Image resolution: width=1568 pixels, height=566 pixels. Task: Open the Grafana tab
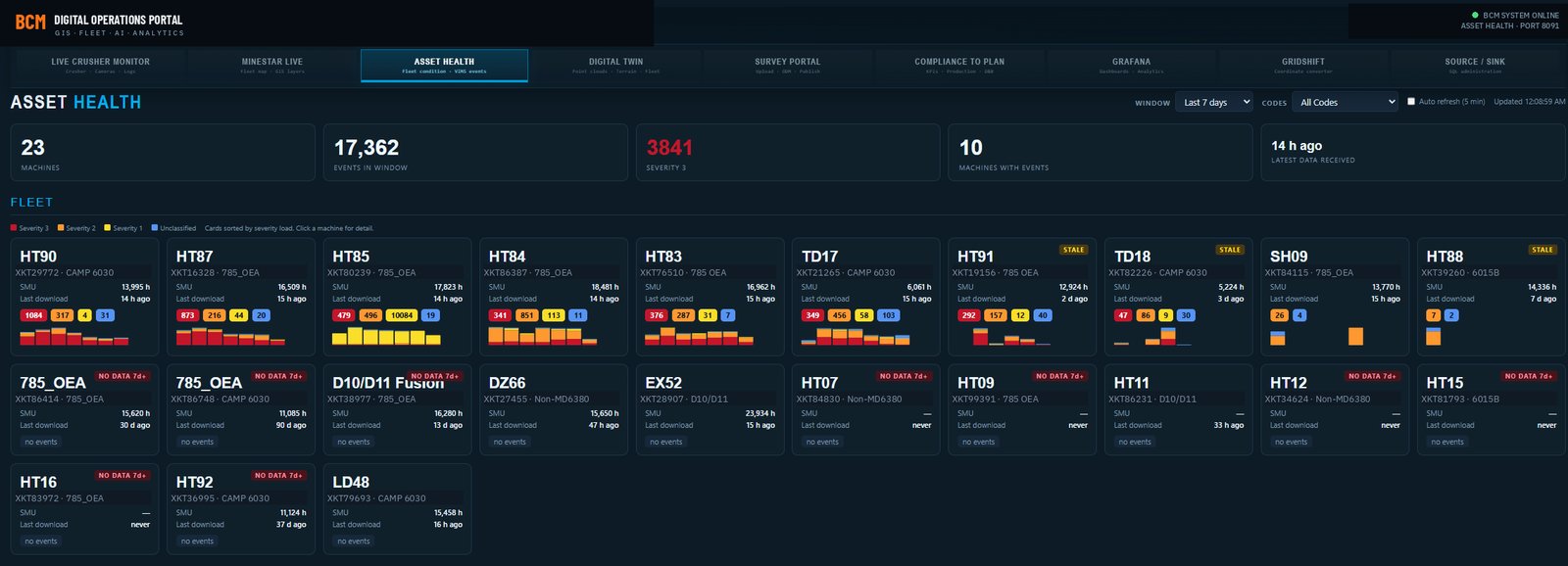[x=1132, y=65]
